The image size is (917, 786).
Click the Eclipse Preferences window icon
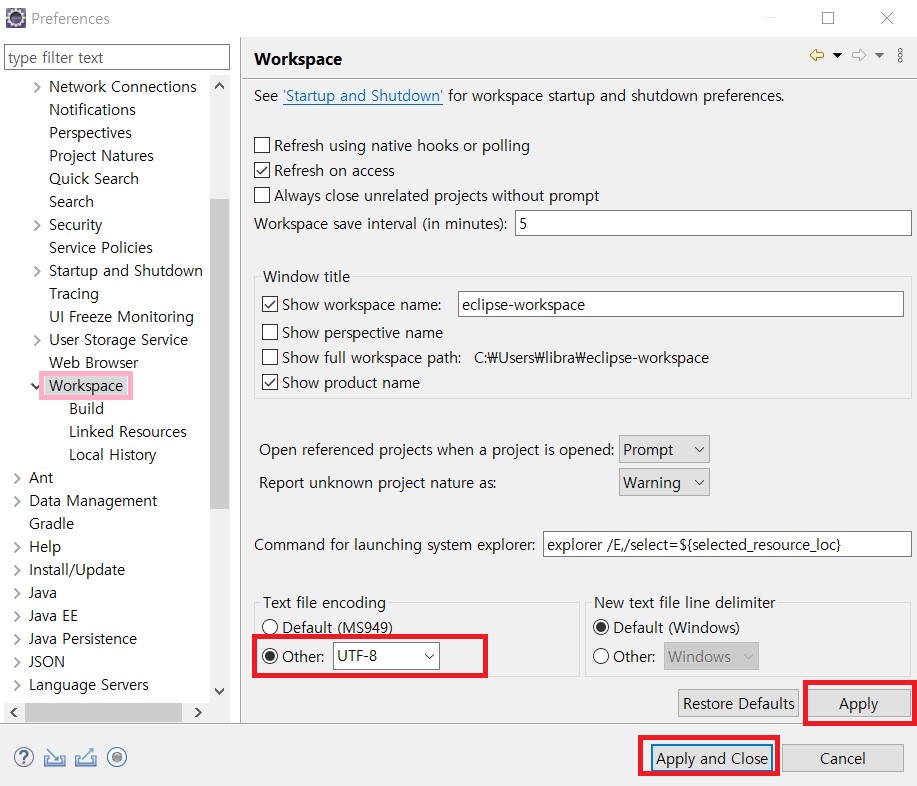click(16, 18)
